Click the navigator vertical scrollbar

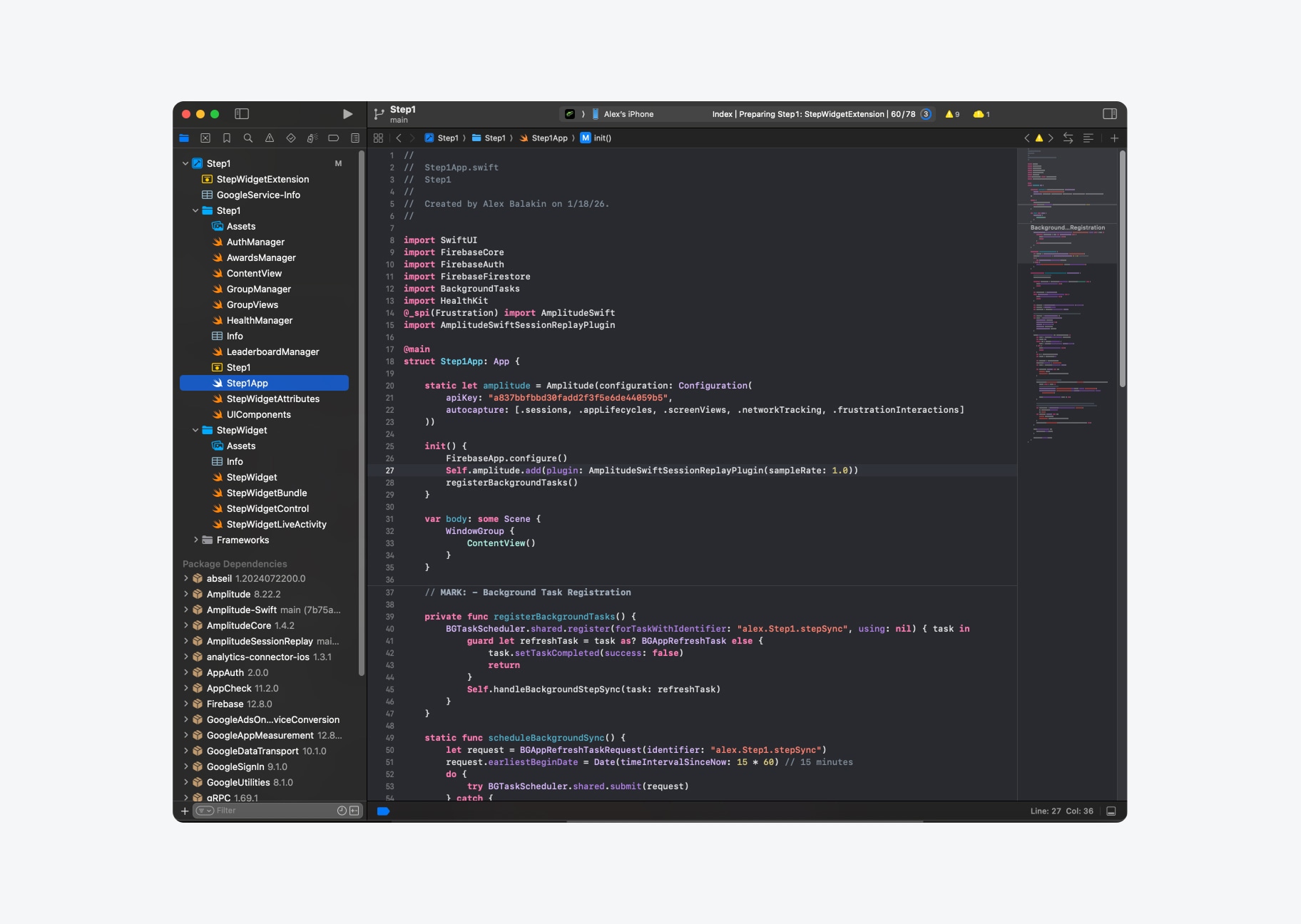coord(362,412)
